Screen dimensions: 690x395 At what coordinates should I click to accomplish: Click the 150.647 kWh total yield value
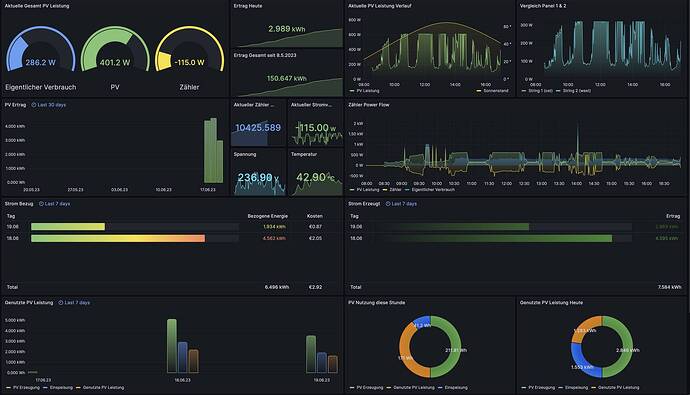(x=286, y=79)
